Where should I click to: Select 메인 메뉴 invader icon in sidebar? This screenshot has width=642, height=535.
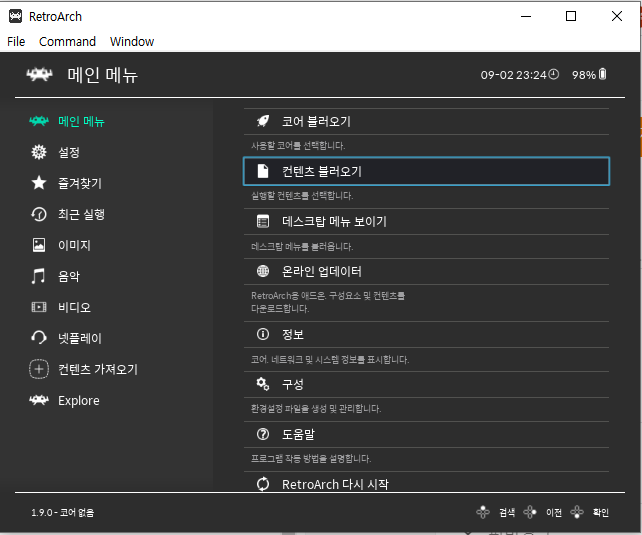point(39,121)
